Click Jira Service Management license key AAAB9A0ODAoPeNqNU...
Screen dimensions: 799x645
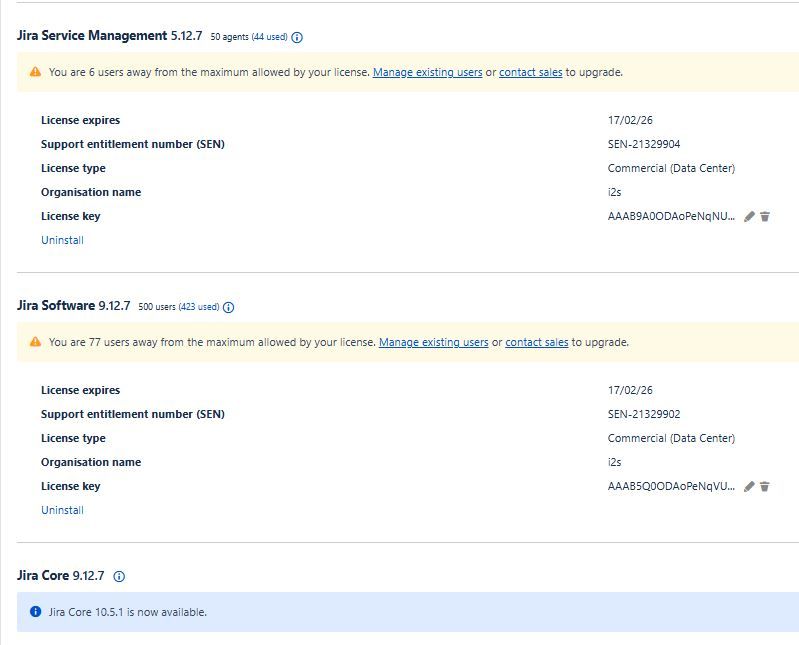click(x=671, y=217)
